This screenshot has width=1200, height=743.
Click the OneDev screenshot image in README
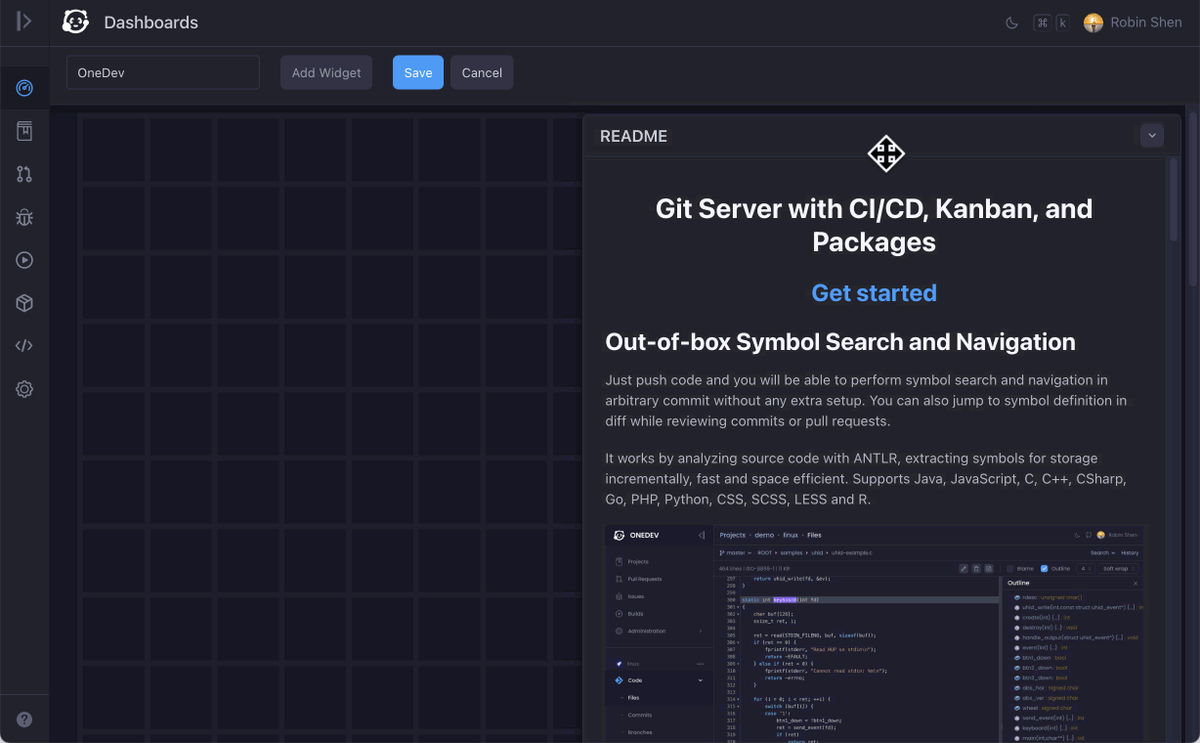[874, 634]
